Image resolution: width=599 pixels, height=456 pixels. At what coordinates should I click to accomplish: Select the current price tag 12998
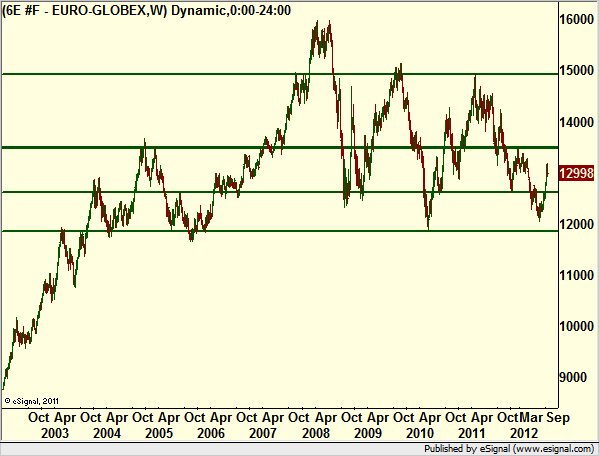(576, 173)
